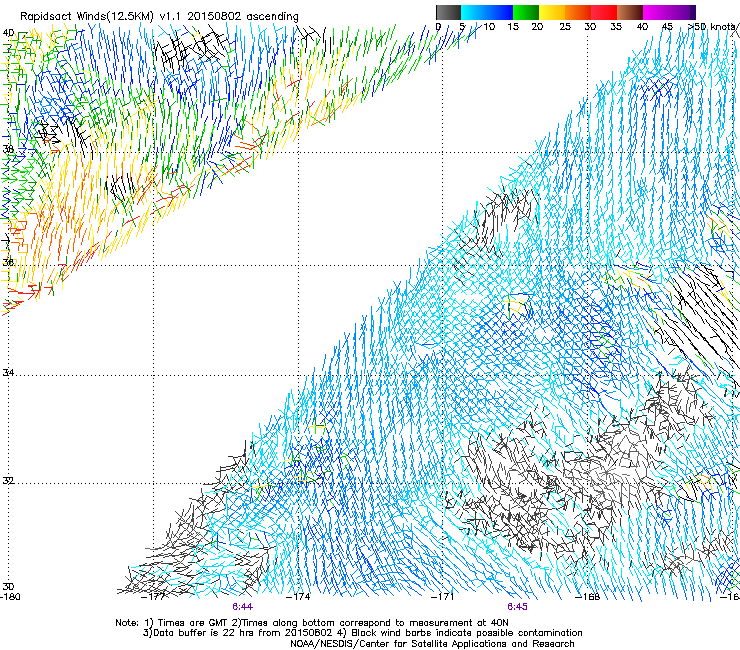Click the purple time stamp "6:44"
Image resolution: width=740 pixels, height=650 pixels.
click(x=243, y=607)
